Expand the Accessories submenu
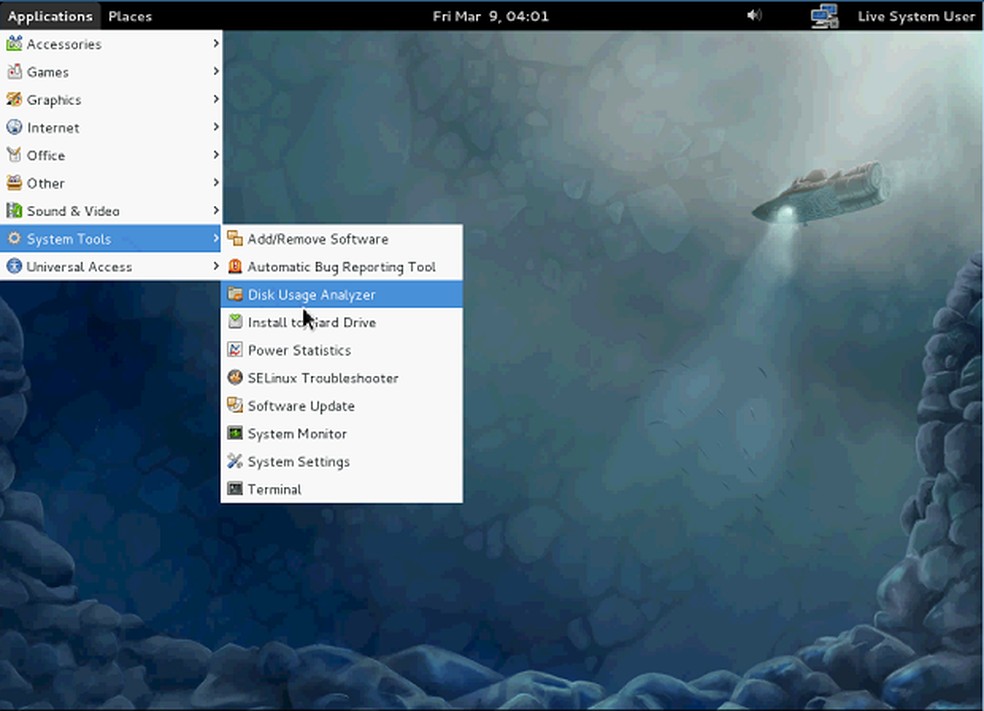Screen dimensions: 984x711 [x=62, y=44]
